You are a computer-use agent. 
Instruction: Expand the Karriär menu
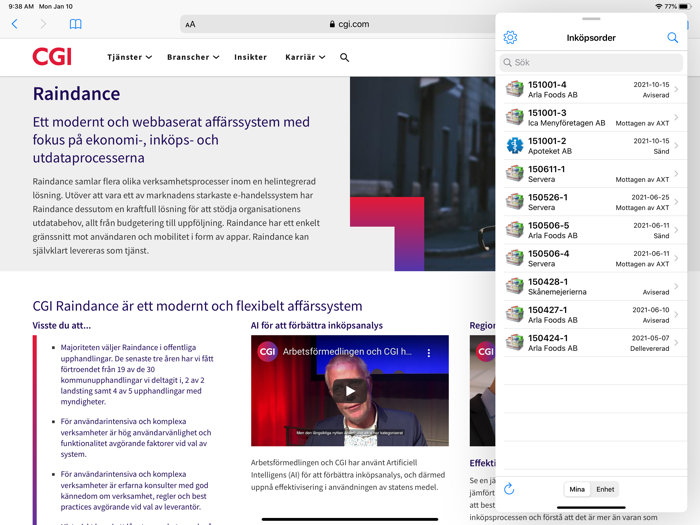tap(305, 57)
